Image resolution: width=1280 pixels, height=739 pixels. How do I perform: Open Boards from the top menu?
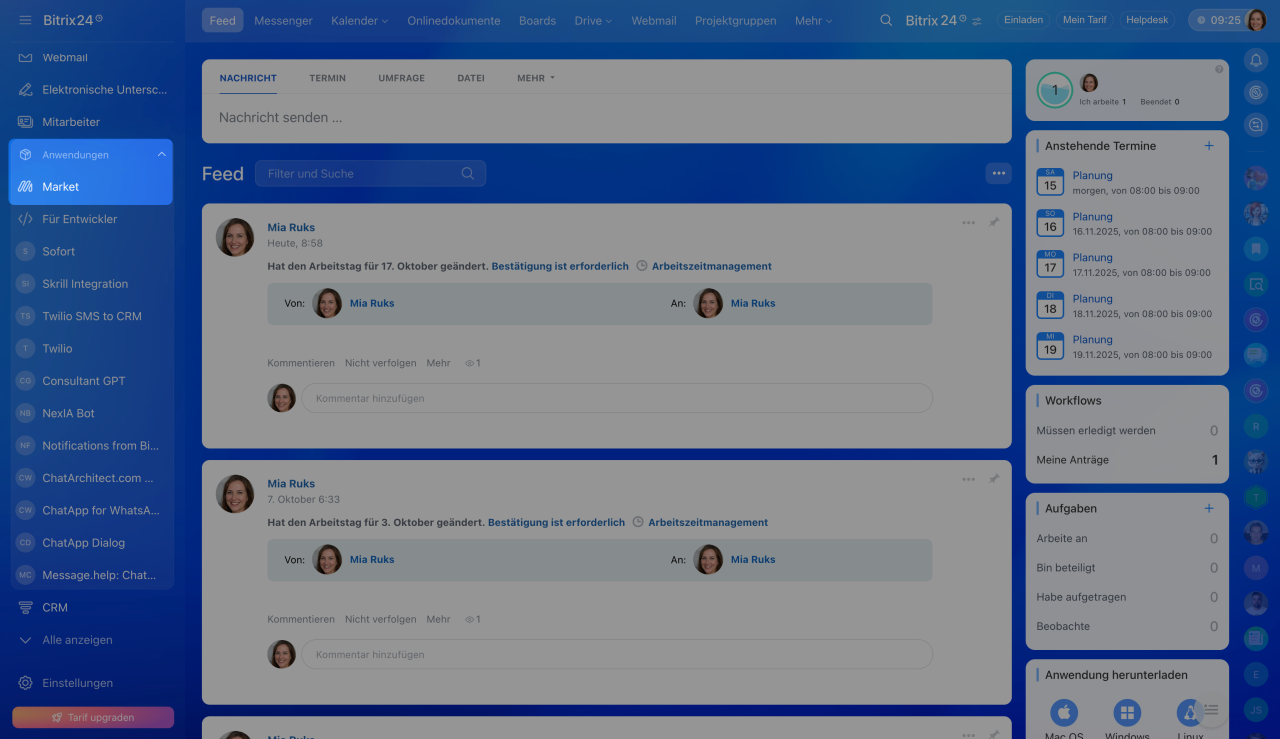coord(537,20)
